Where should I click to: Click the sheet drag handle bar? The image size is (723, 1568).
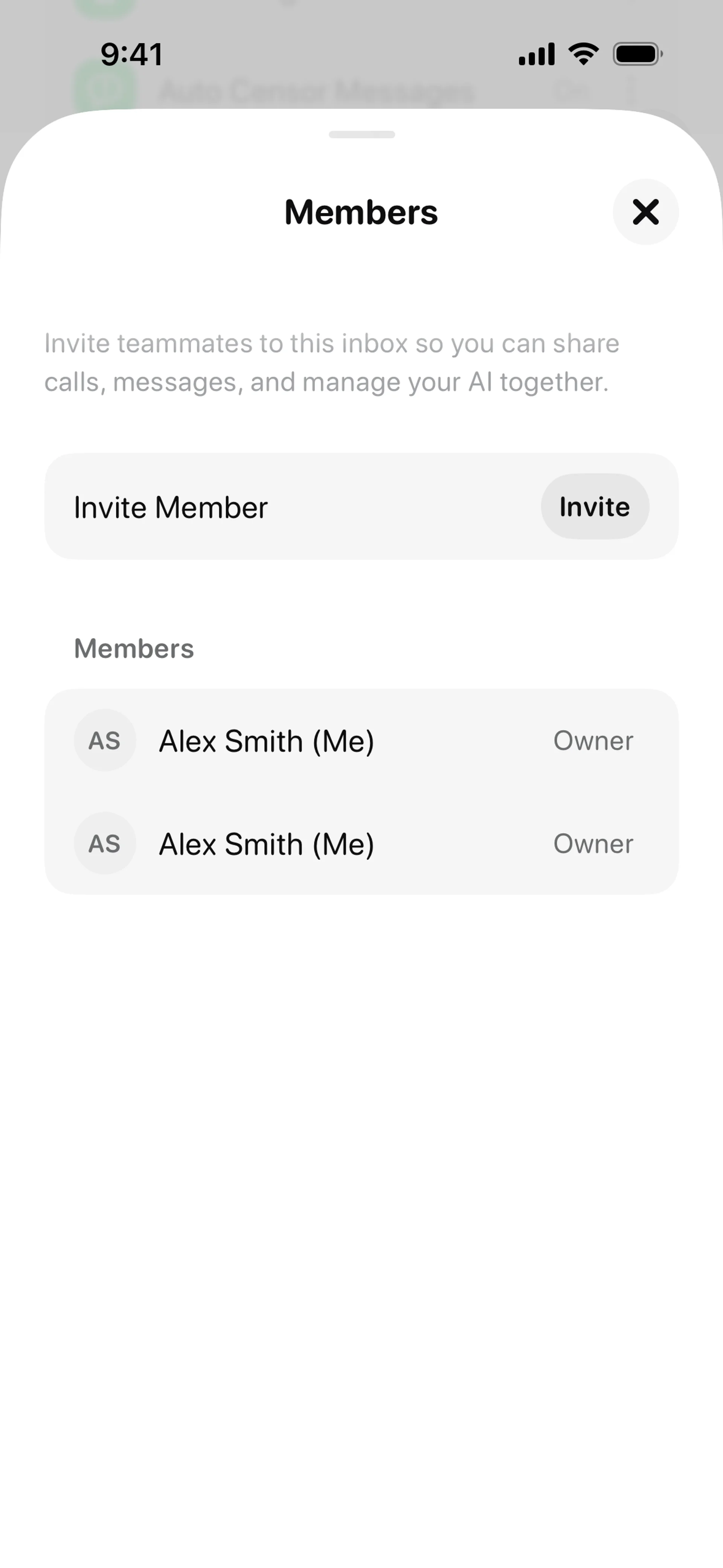[361, 134]
